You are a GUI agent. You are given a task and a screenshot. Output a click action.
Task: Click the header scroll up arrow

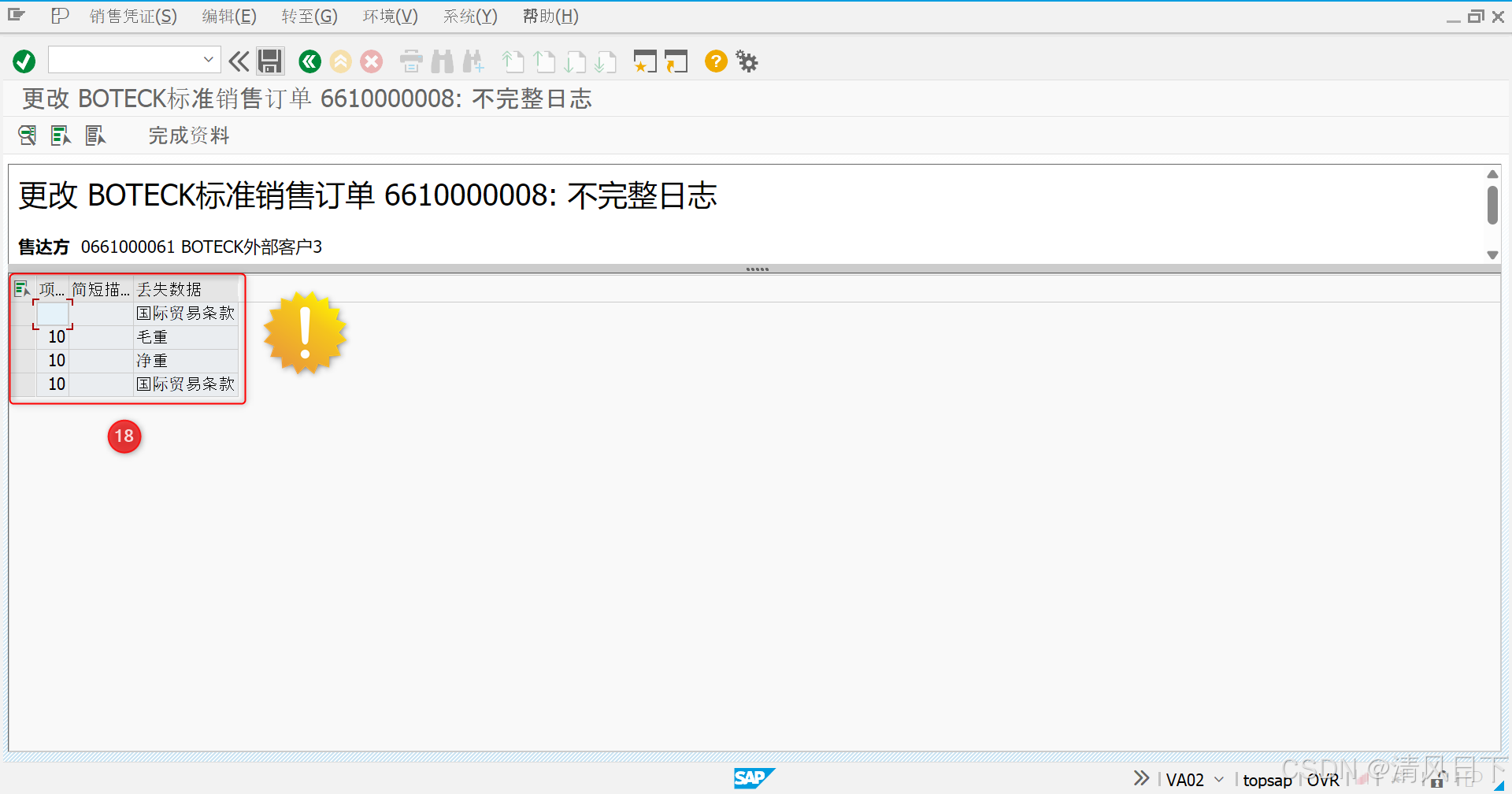pyautogui.click(x=1492, y=174)
